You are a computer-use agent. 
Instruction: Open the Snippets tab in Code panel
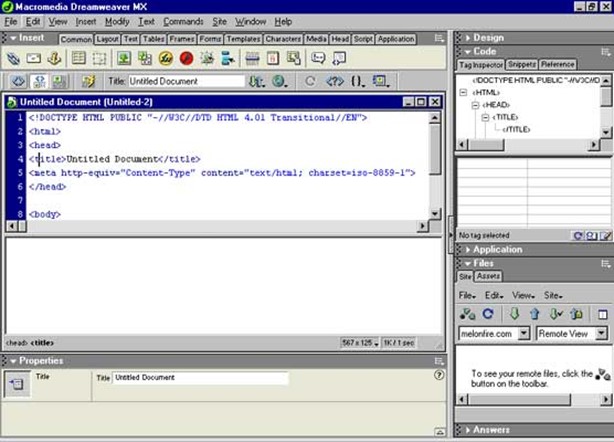coord(520,64)
